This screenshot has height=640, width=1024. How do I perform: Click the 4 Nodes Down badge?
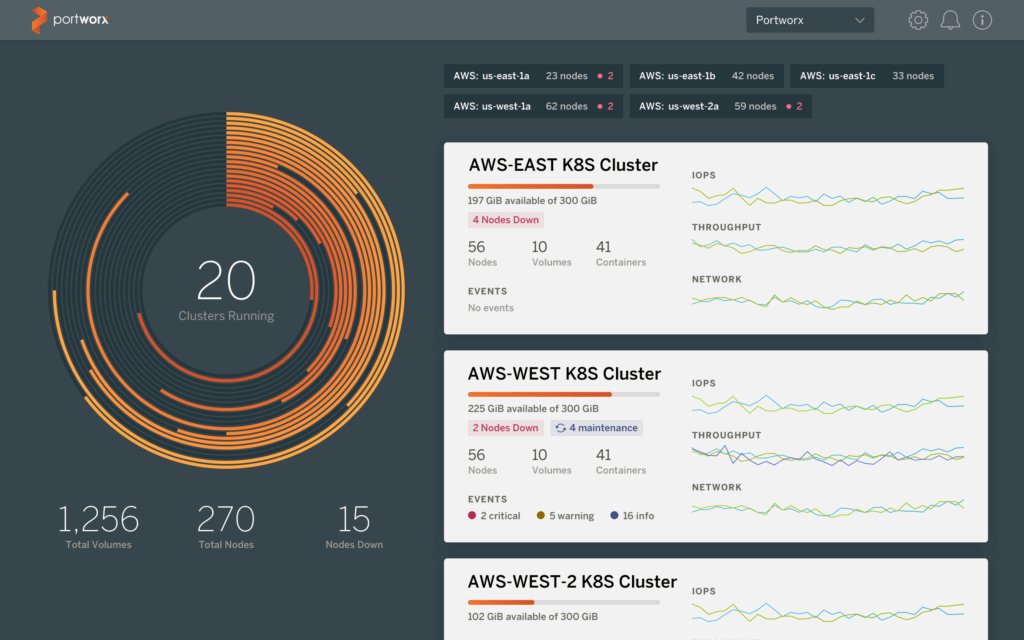[505, 219]
